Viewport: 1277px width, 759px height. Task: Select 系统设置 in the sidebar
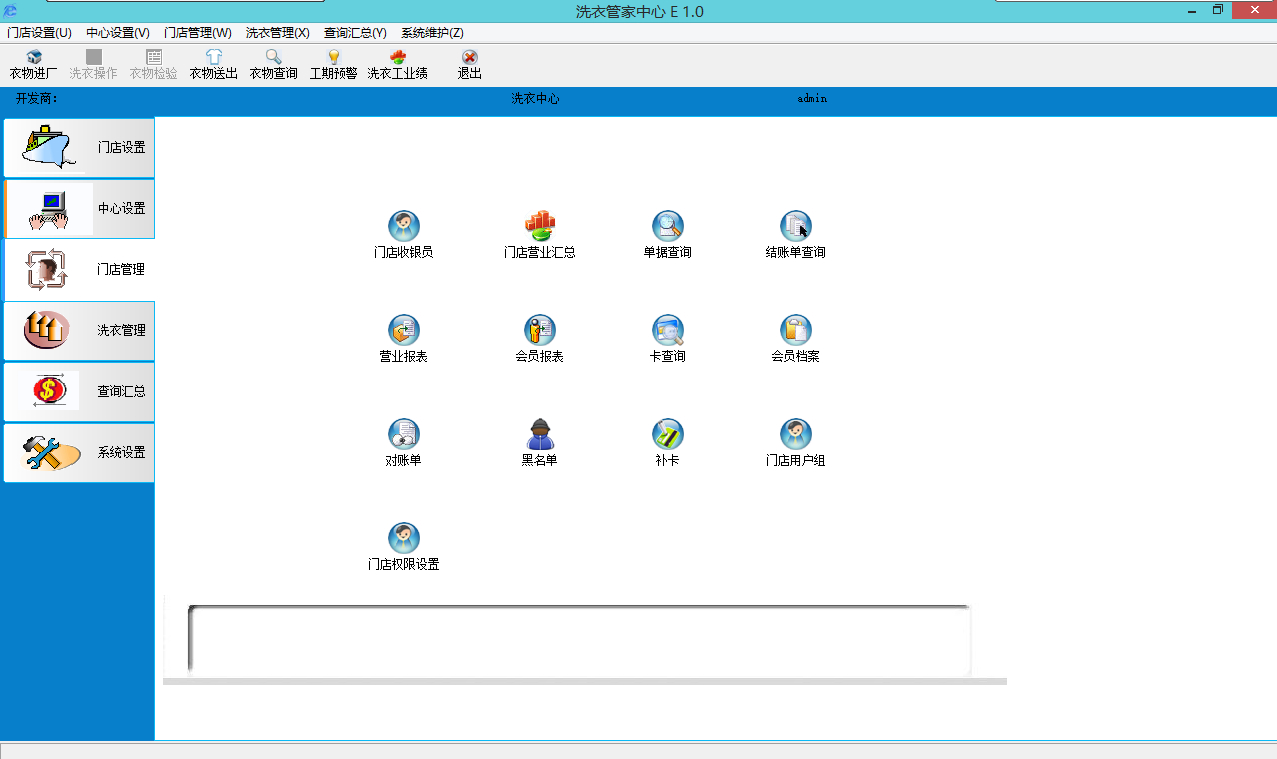click(79, 453)
